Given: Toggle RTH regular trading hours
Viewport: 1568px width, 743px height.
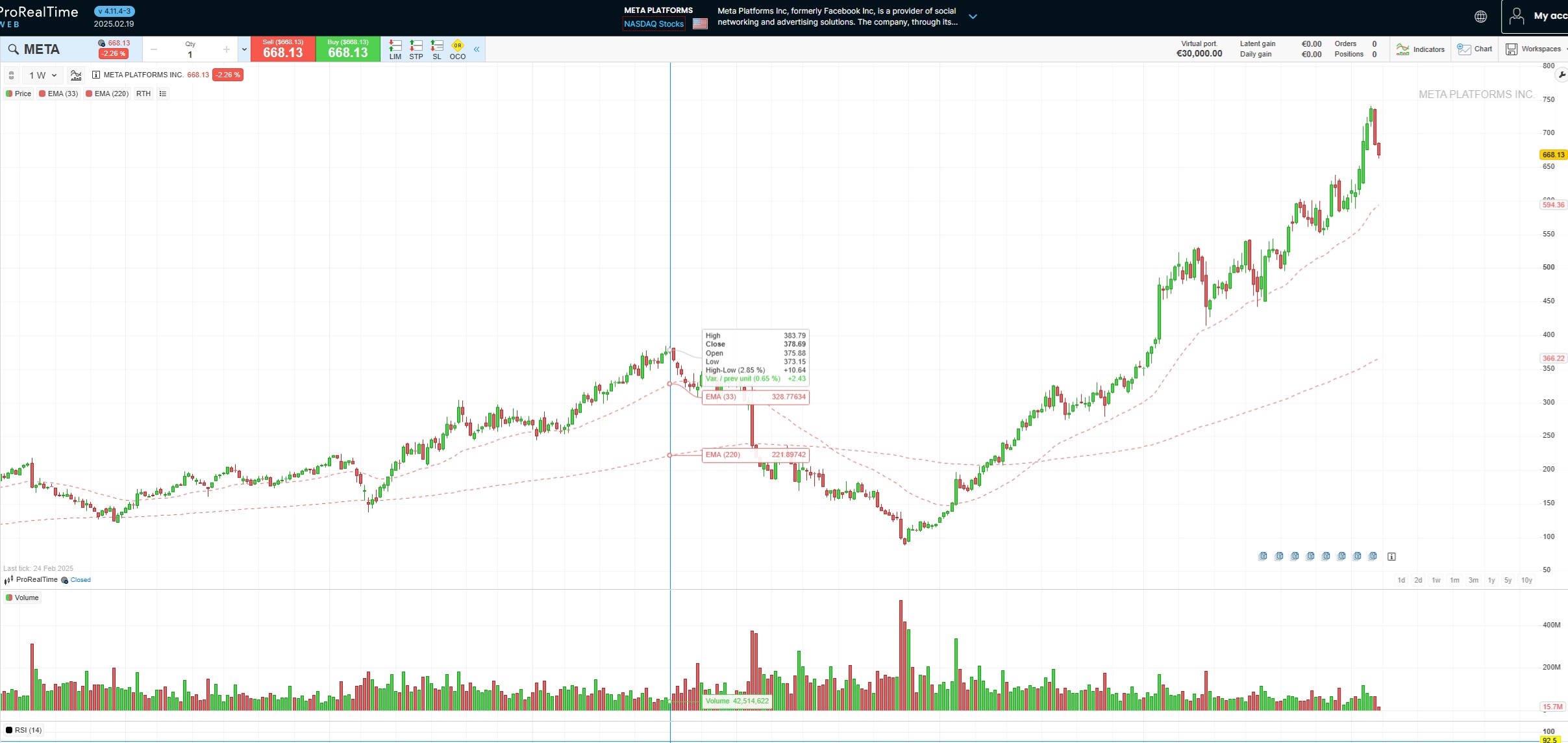Looking at the screenshot, I should click(143, 94).
